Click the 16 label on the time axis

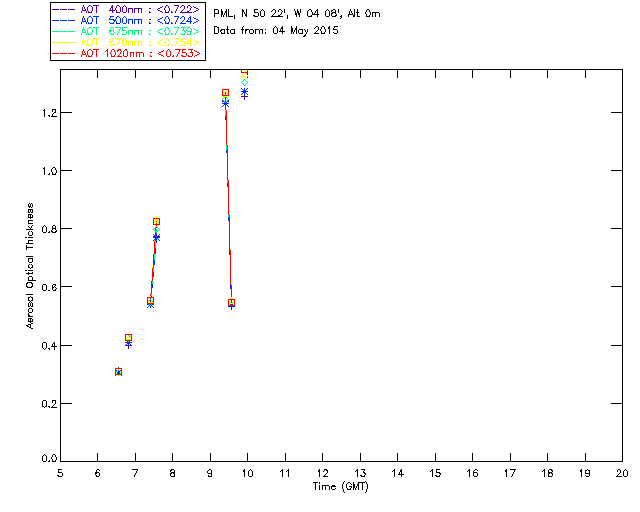click(472, 473)
